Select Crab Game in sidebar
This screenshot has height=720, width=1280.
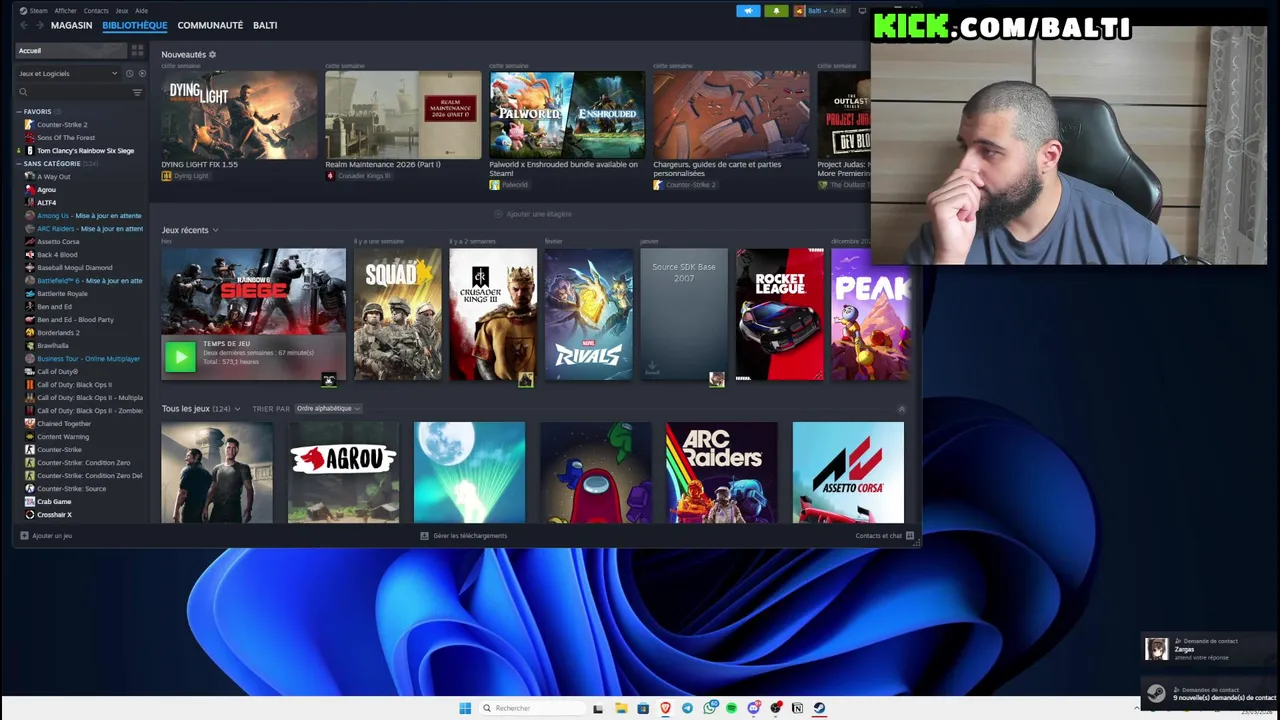[x=54, y=502]
